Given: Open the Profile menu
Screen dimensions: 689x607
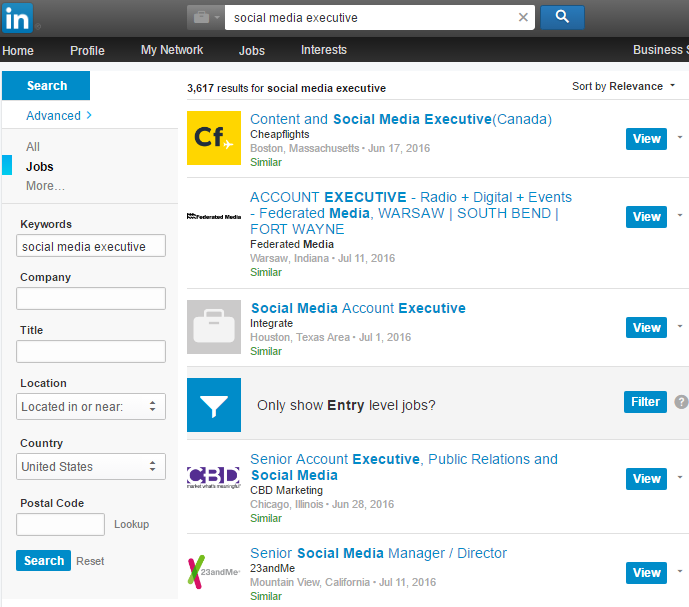Looking at the screenshot, I should coord(87,51).
